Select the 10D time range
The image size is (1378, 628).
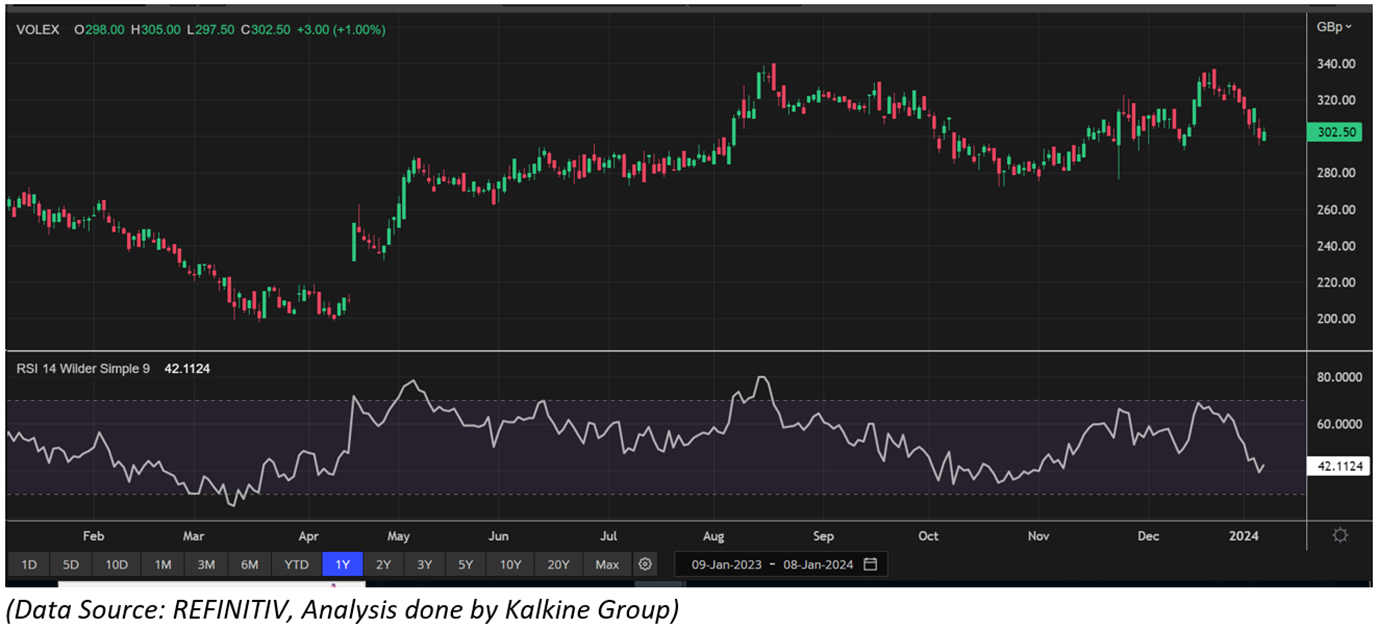pos(116,564)
